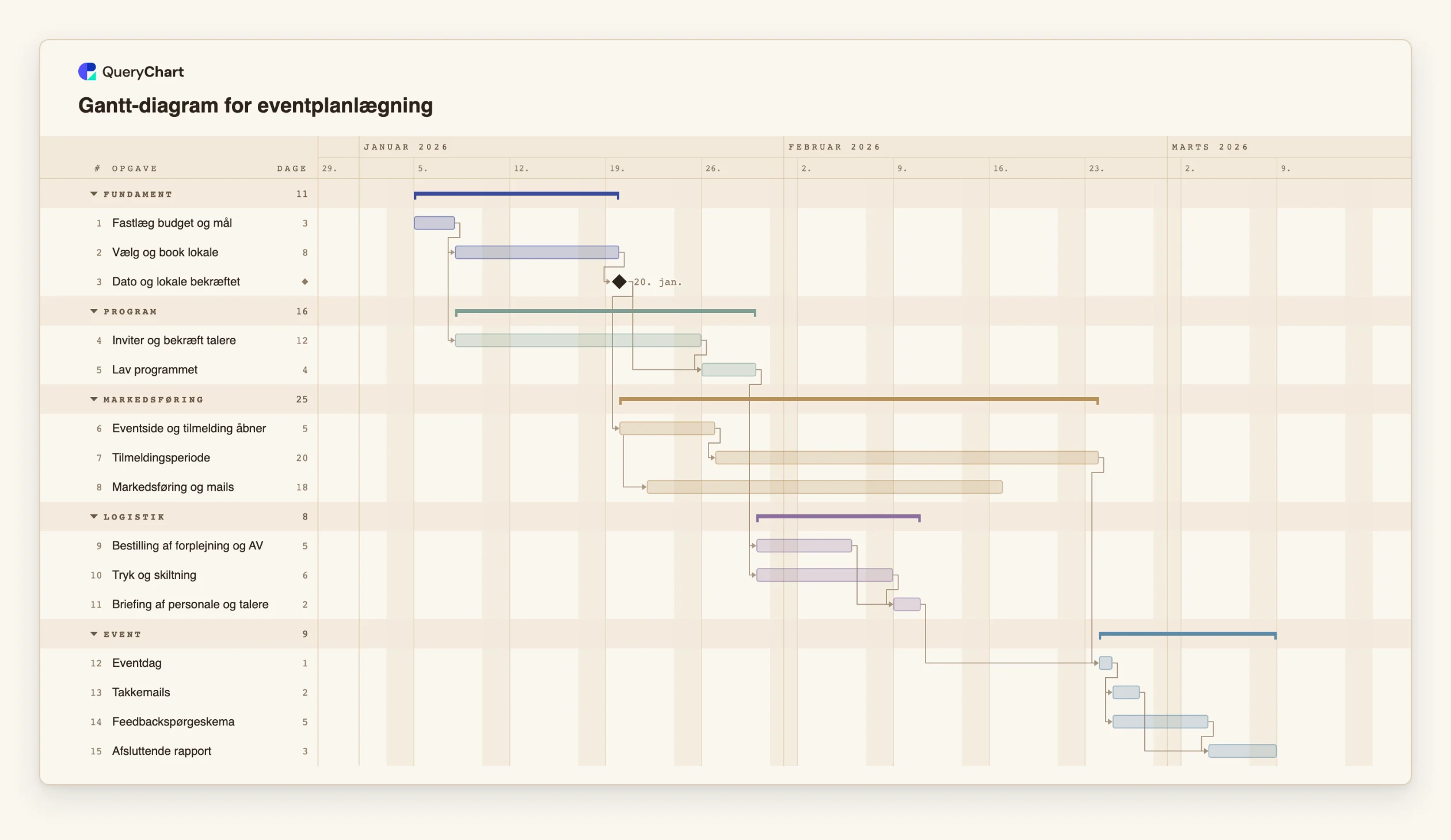Collapse the FUNDAMENT group
The image size is (1451, 840).
tap(94, 194)
